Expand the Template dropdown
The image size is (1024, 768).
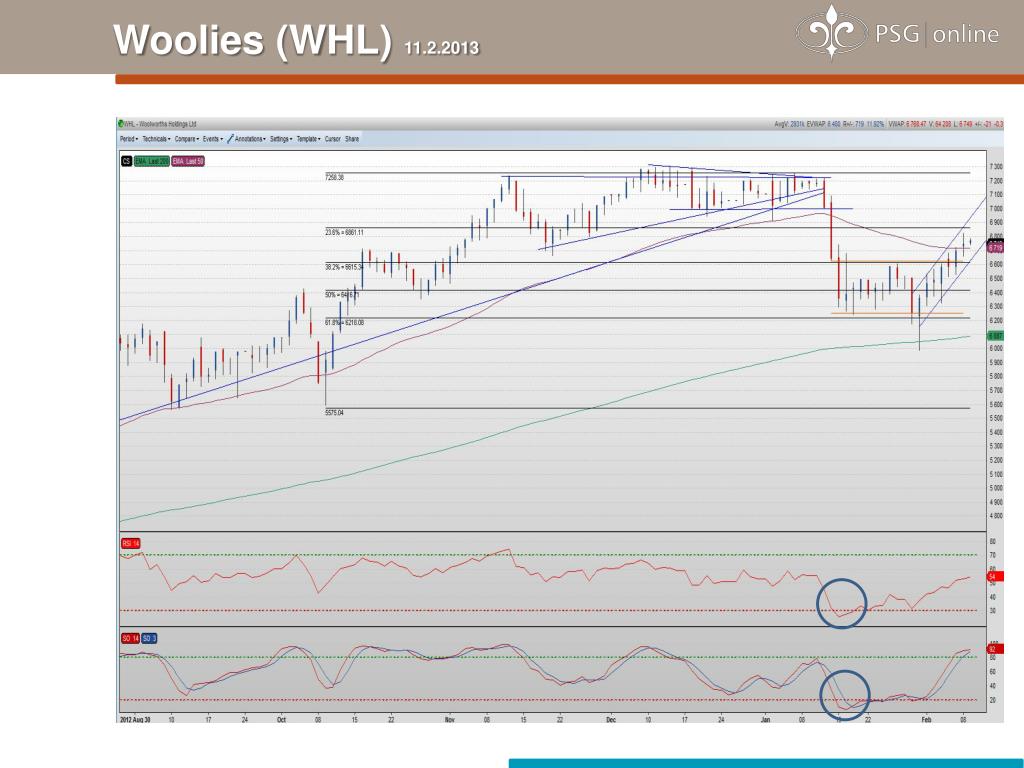tap(308, 139)
